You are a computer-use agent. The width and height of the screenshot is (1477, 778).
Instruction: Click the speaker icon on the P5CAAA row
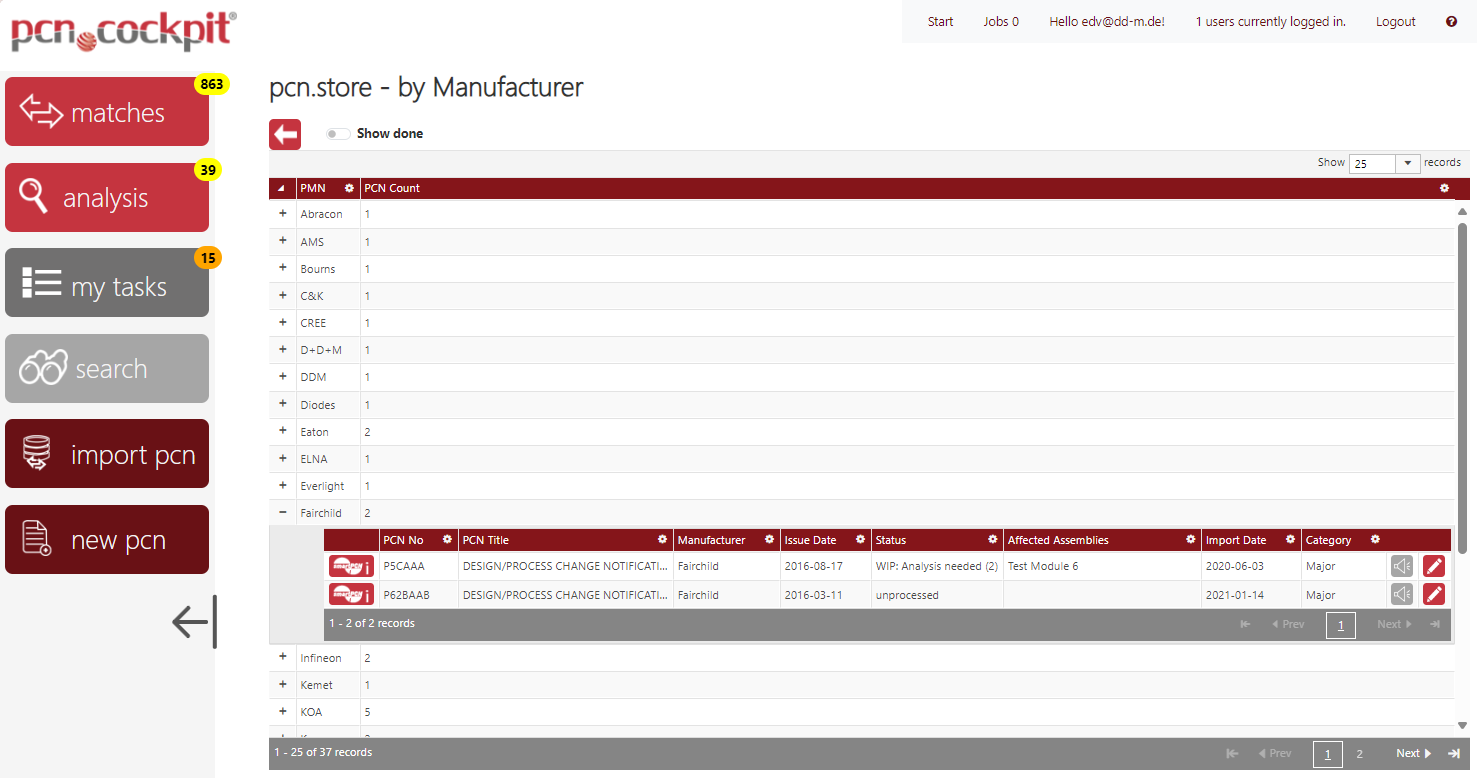pos(1401,565)
